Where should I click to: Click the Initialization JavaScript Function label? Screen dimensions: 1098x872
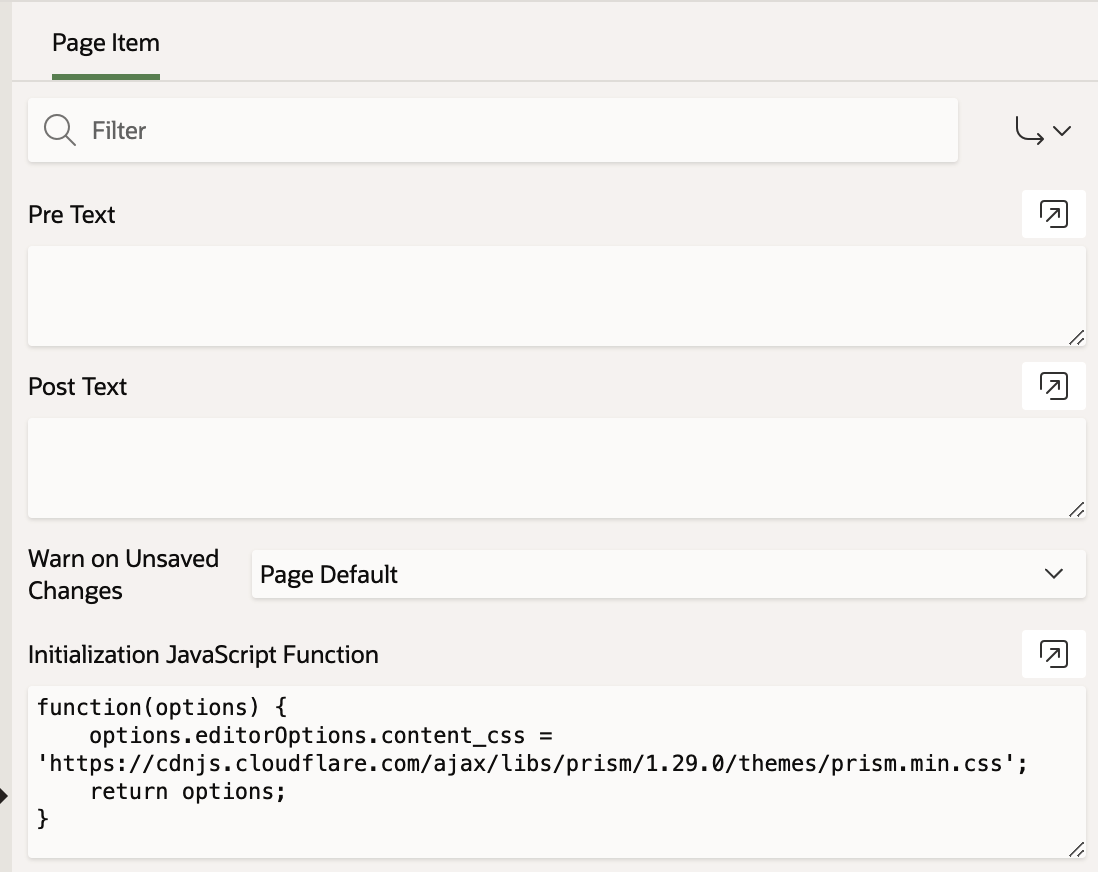(203, 655)
